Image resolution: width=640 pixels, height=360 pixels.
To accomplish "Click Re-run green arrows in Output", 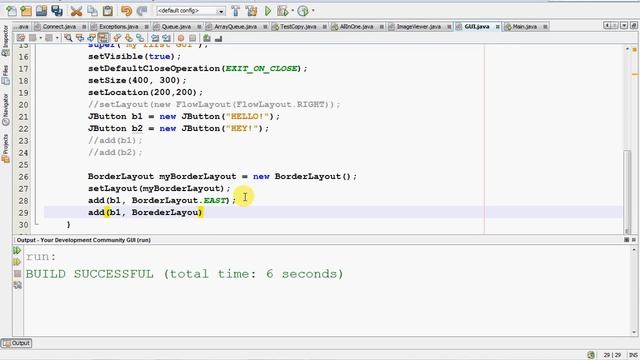I will coord(17,250).
